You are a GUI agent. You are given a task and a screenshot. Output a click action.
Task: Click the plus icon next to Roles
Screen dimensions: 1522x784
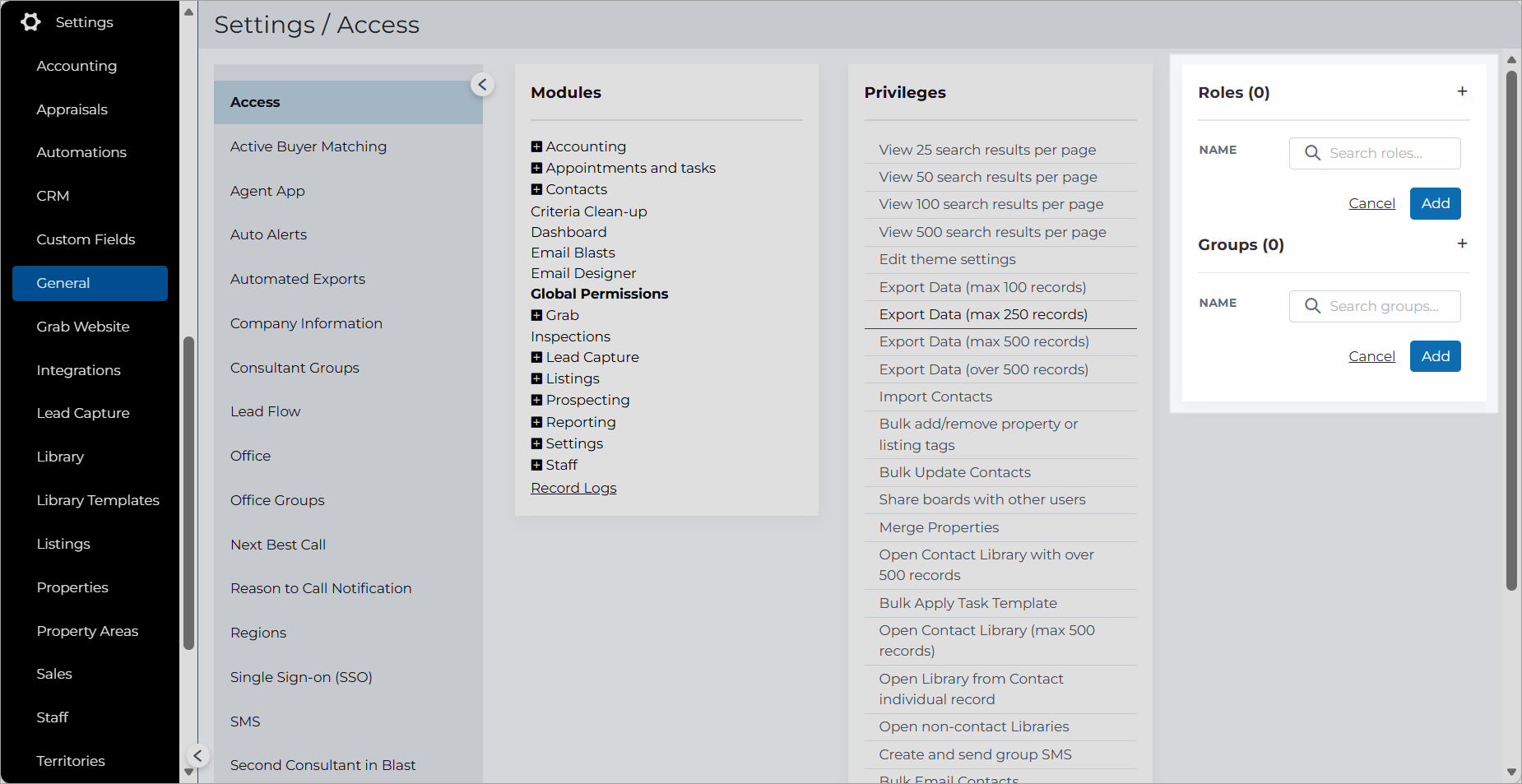pos(1462,91)
